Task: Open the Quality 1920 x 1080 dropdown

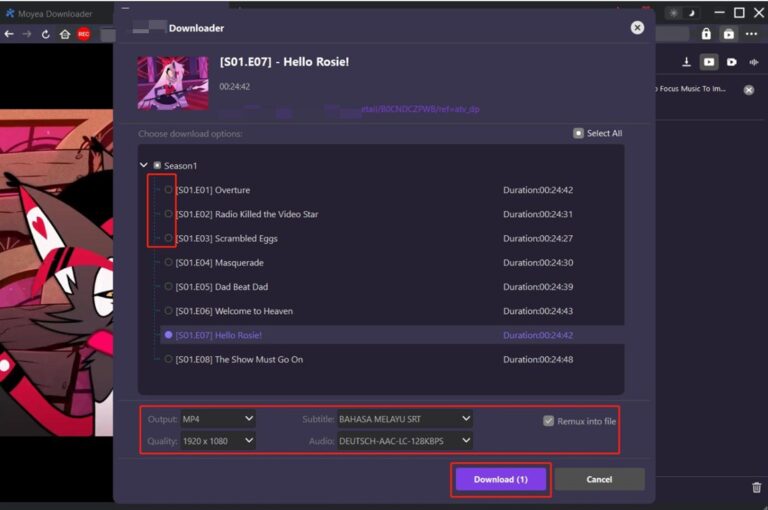Action: 218,440
